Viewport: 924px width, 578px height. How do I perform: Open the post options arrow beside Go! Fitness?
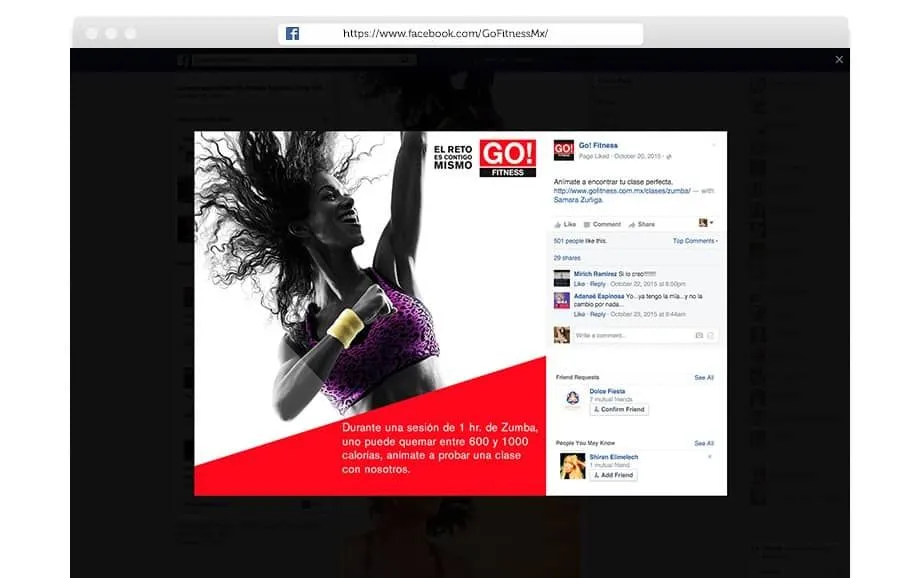pyautogui.click(x=714, y=145)
